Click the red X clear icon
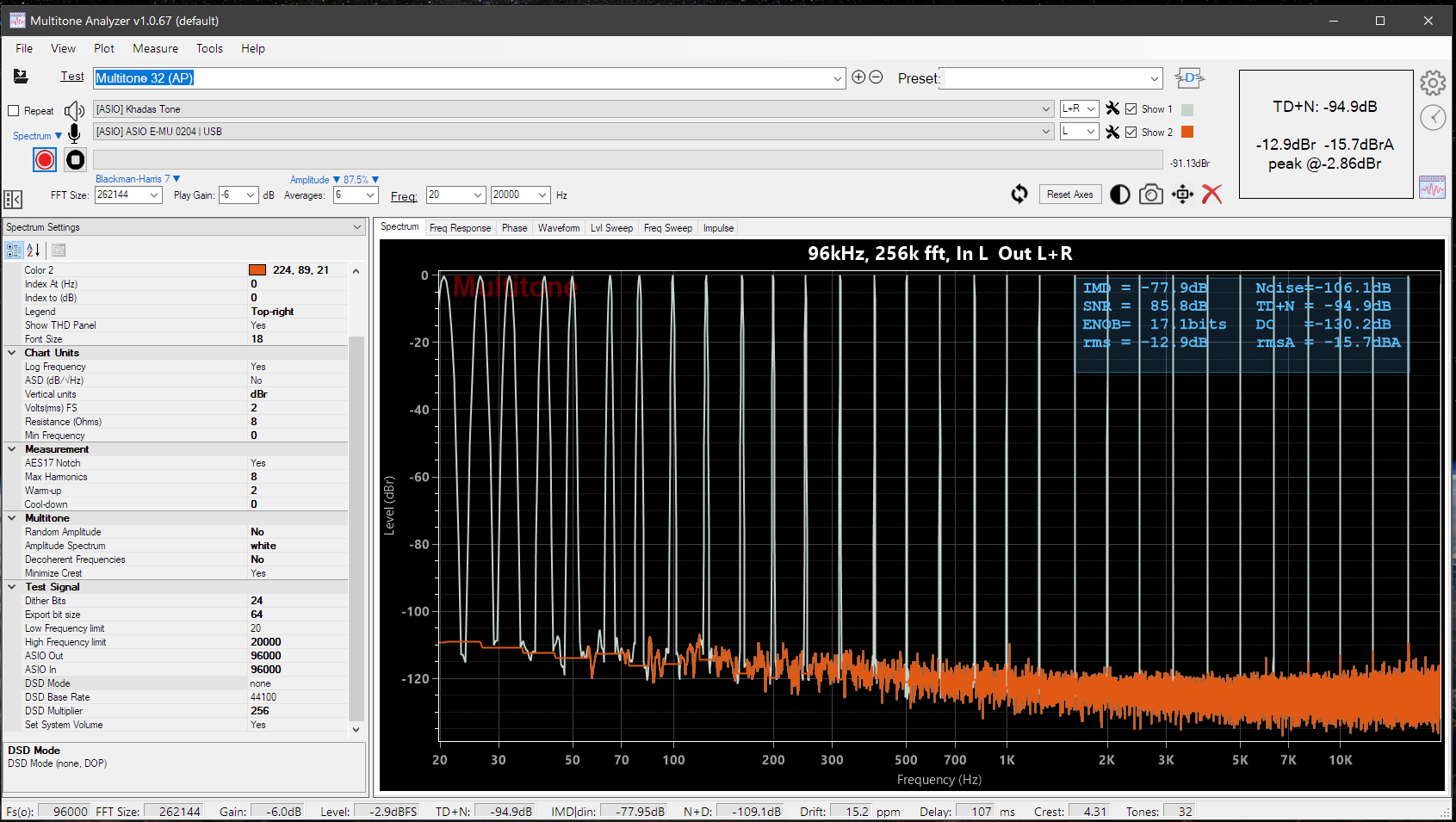The image size is (1456, 822). click(x=1212, y=195)
